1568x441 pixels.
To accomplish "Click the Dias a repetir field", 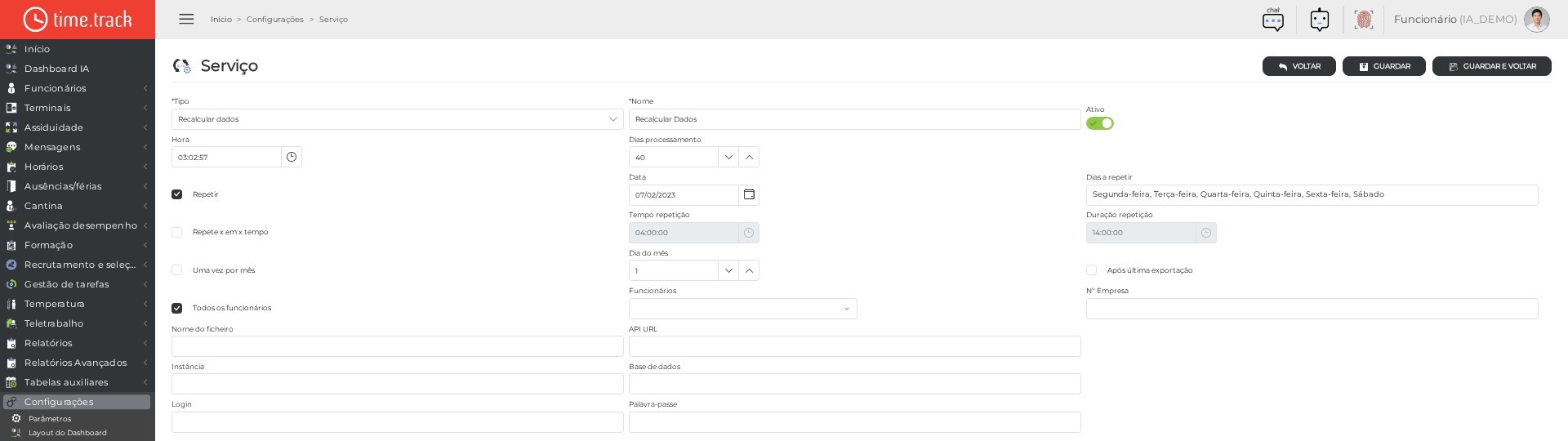I will 1312,194.
